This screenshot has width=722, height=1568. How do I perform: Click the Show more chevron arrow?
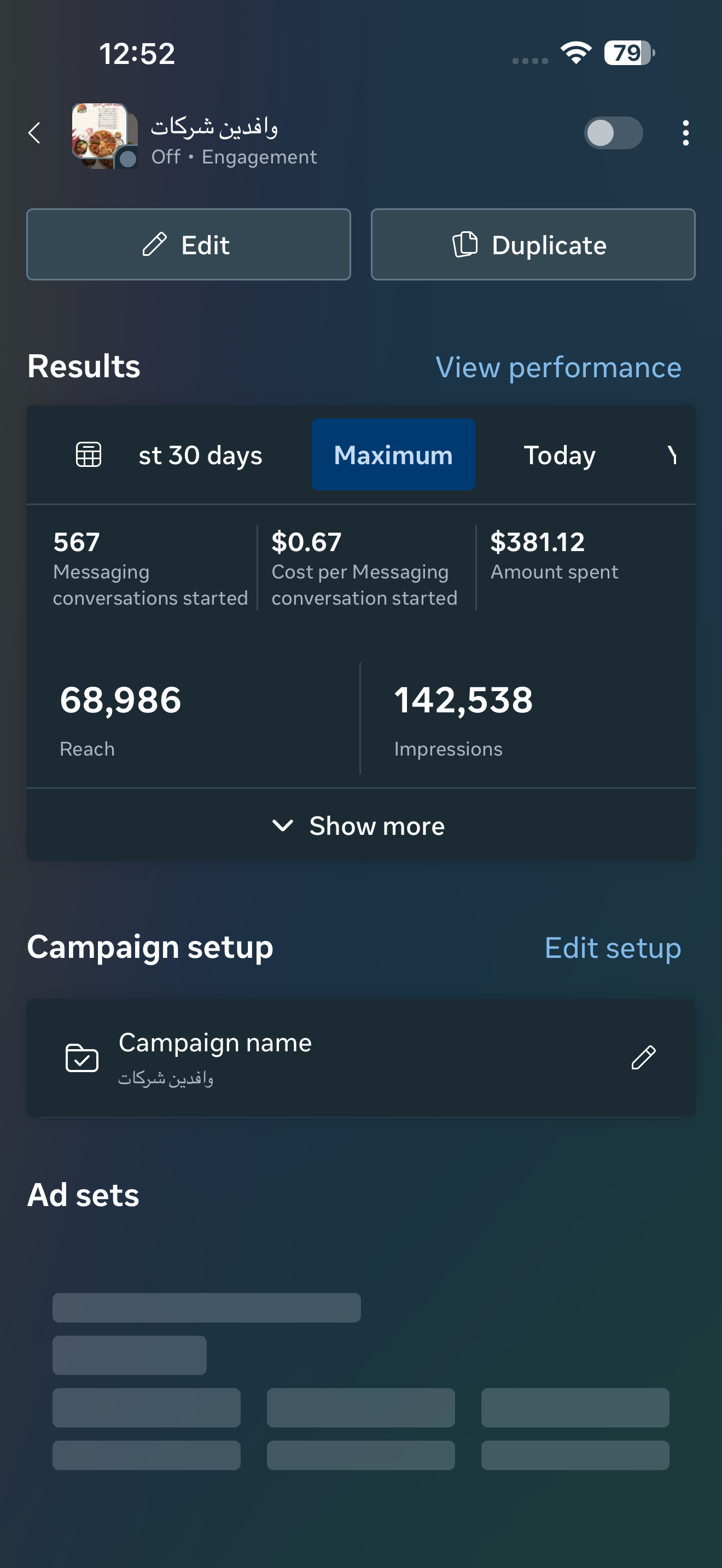(x=282, y=826)
